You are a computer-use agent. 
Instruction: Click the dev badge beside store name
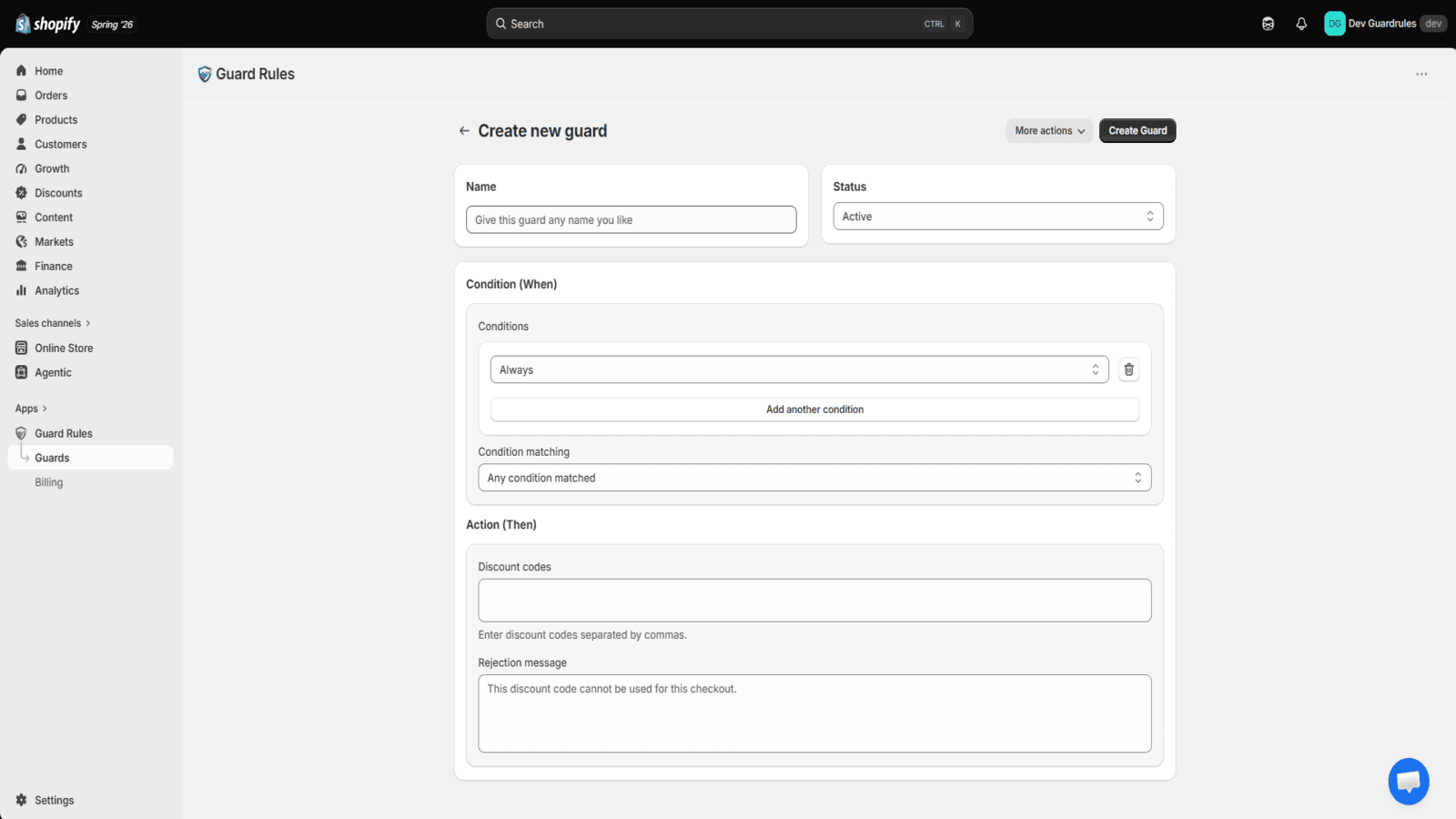click(x=1433, y=24)
